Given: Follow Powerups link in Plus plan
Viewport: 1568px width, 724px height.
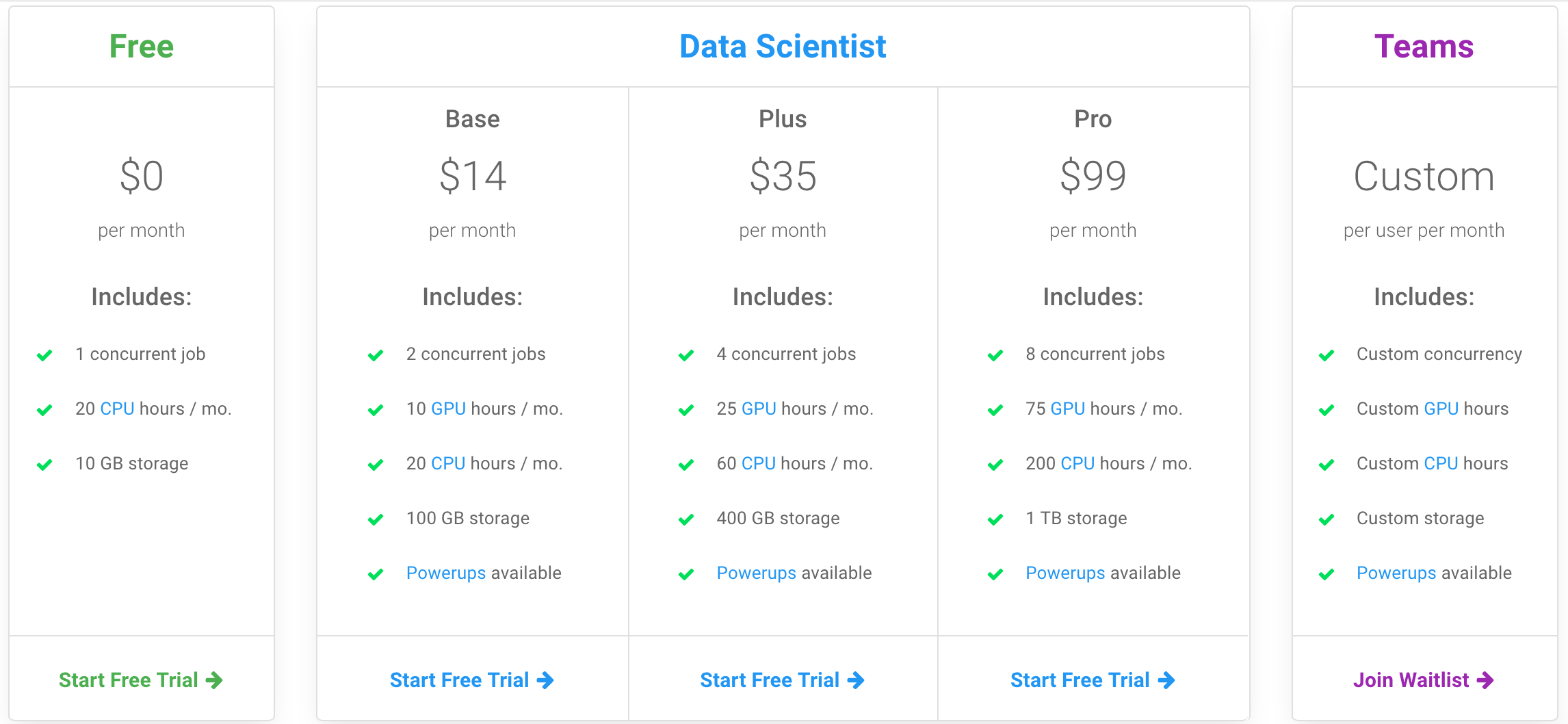Looking at the screenshot, I should [x=756, y=573].
